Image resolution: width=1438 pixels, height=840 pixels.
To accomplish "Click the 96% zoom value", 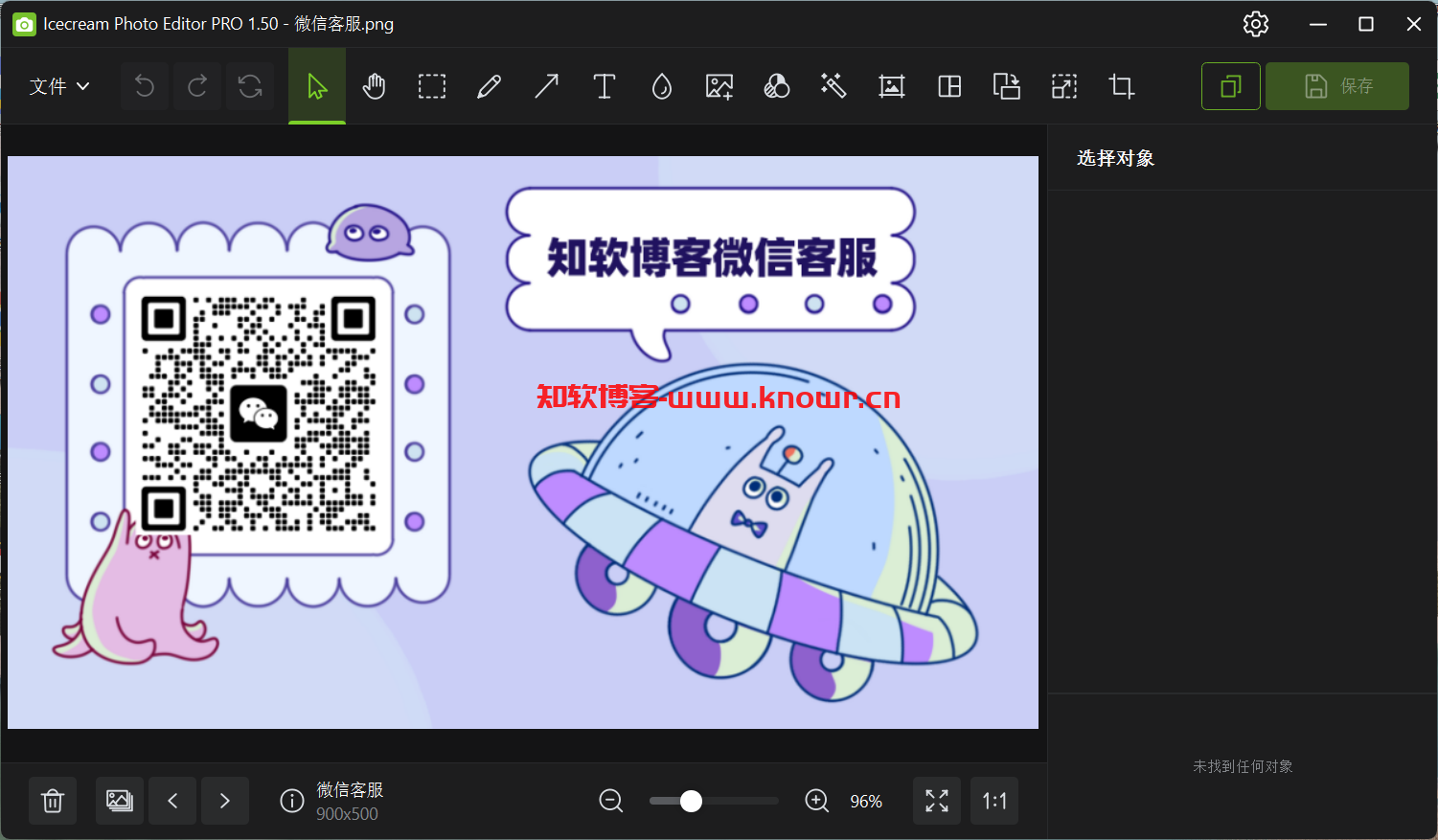I will (866, 802).
